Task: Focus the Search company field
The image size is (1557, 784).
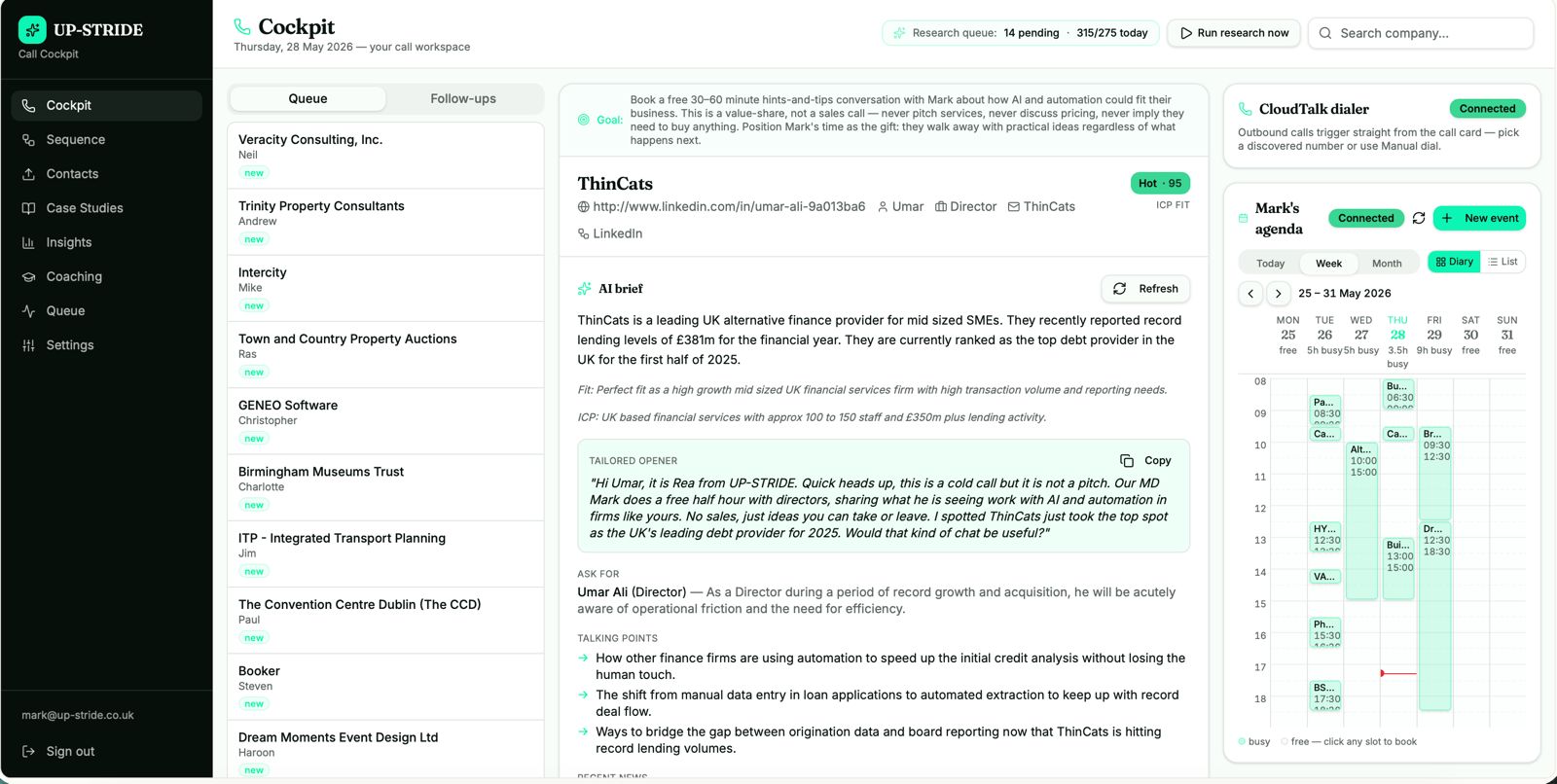Action: [x=1421, y=33]
